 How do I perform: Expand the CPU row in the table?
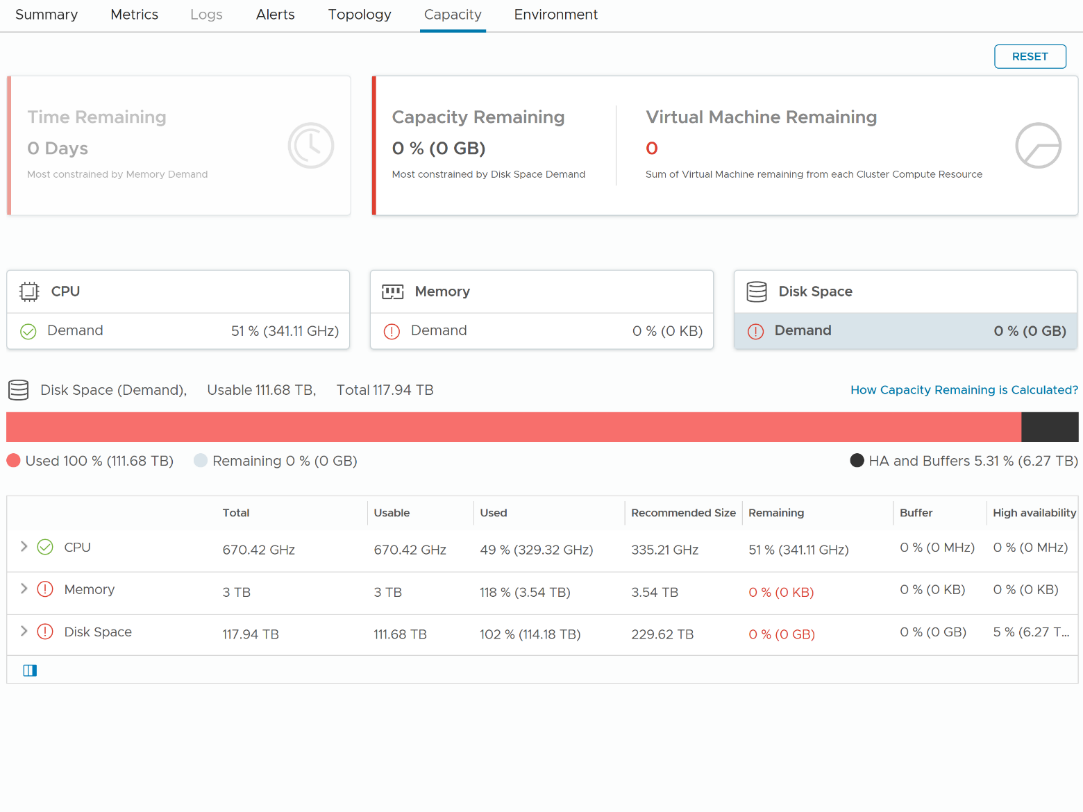tap(24, 547)
